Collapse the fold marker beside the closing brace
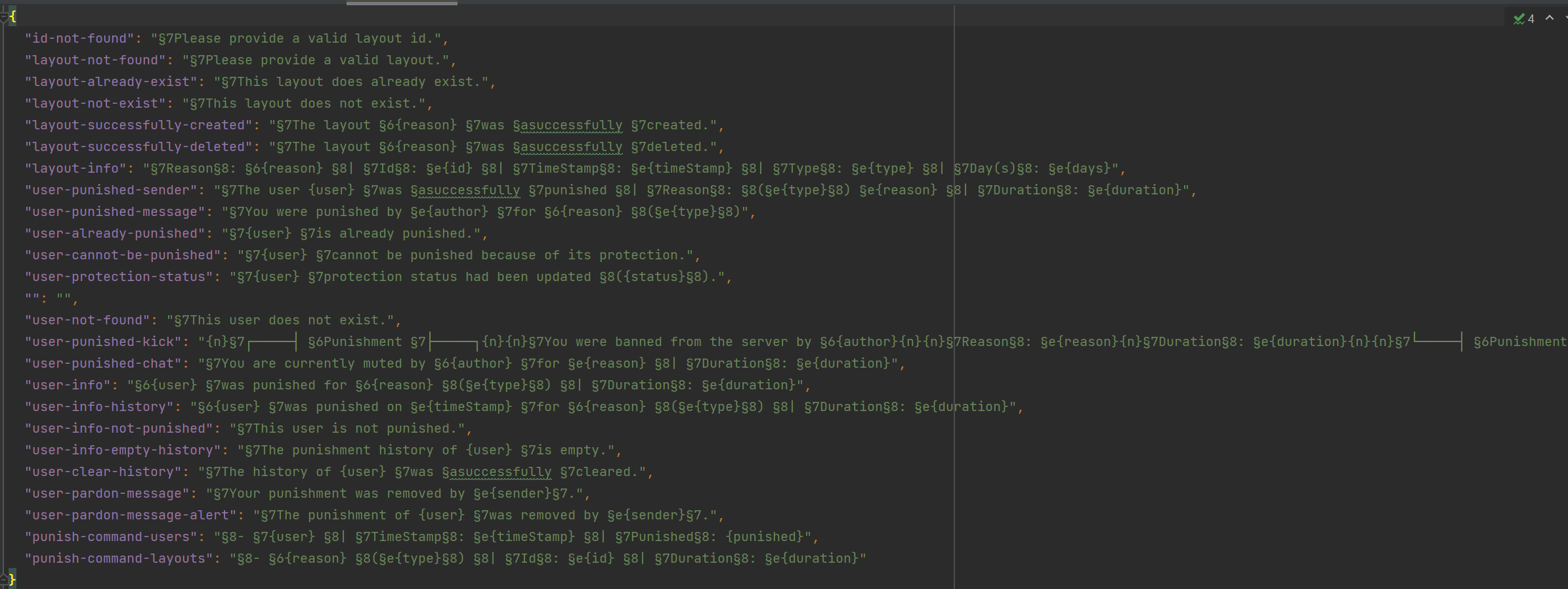Image resolution: width=1568 pixels, height=589 pixels. (x=4, y=579)
